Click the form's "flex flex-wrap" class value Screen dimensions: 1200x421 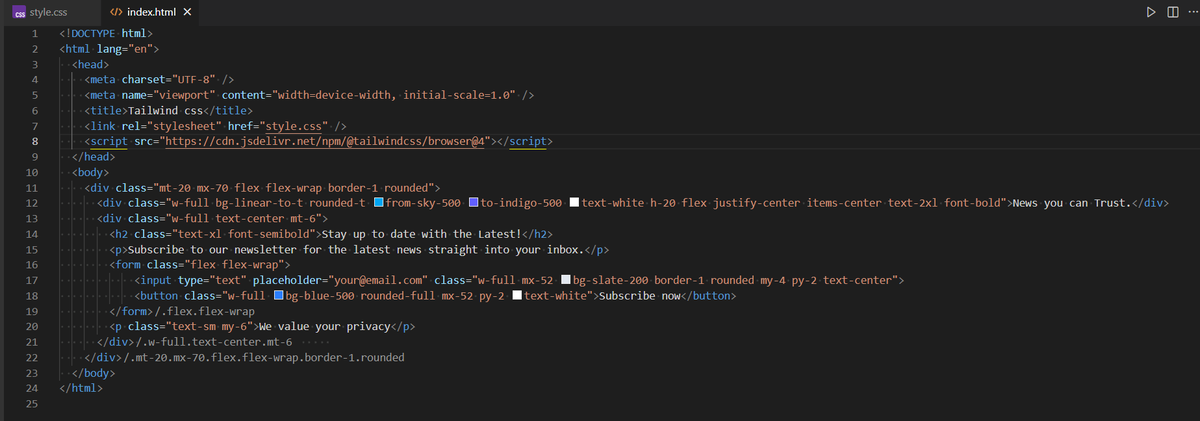[x=233, y=265]
